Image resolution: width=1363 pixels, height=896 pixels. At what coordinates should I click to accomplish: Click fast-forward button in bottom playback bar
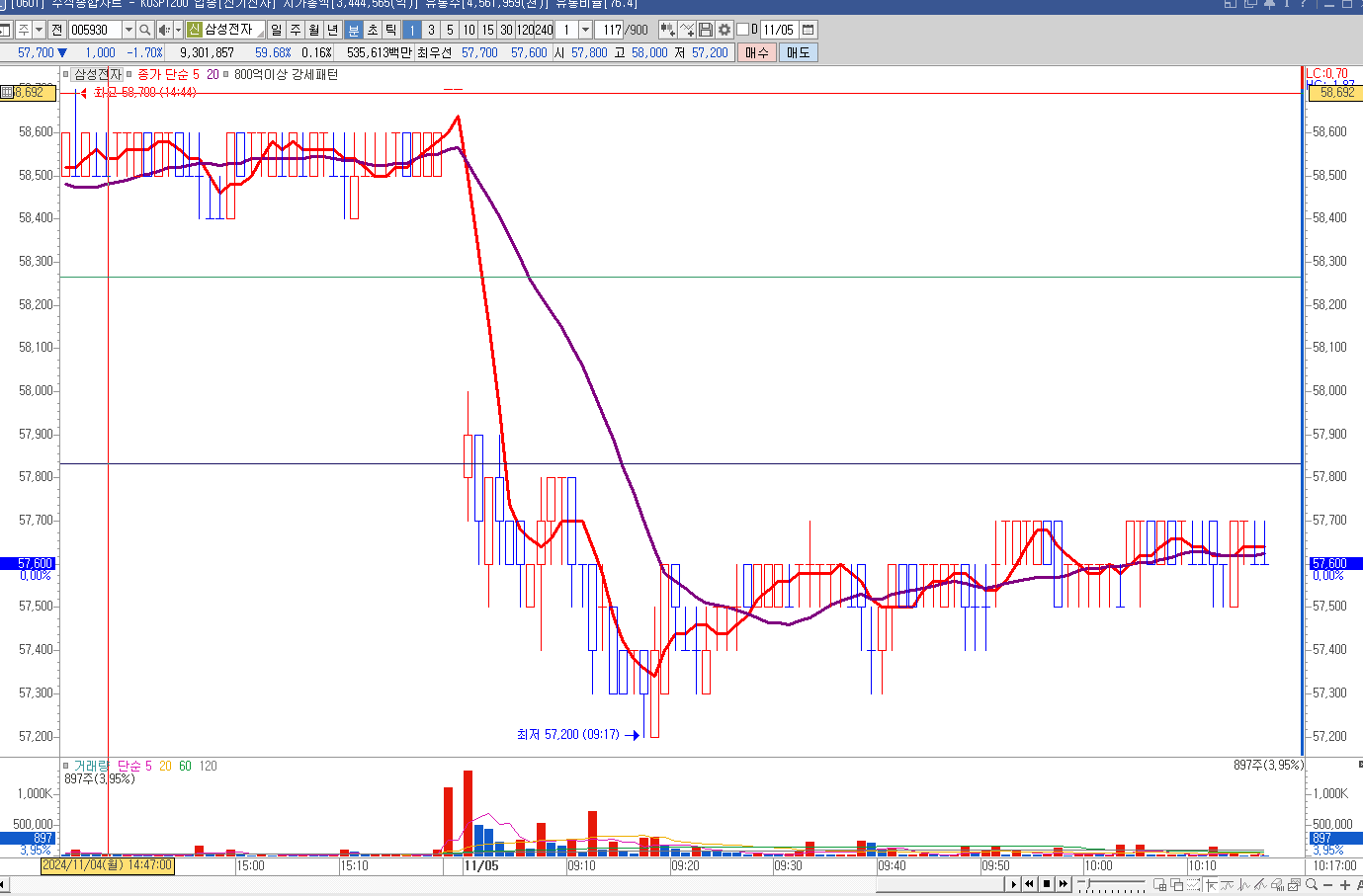click(x=1064, y=884)
